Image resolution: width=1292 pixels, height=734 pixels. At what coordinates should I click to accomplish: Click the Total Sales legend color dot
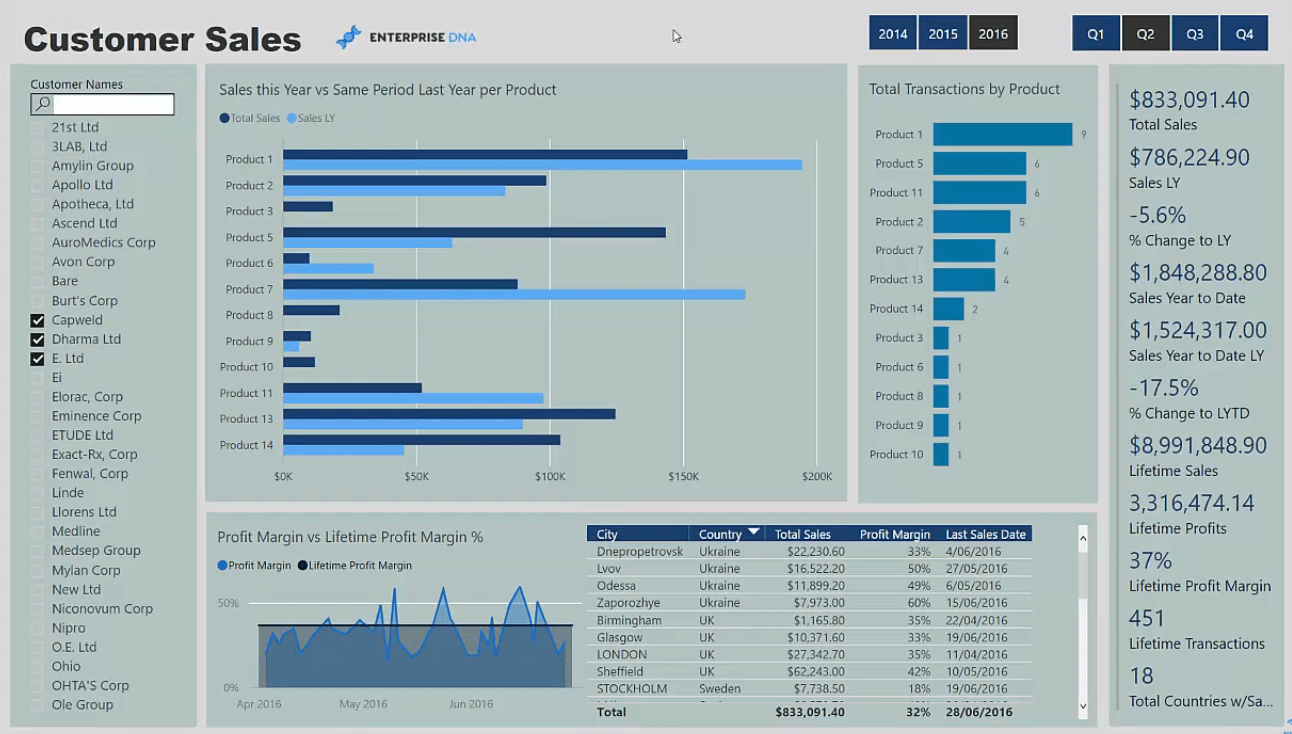coord(224,118)
